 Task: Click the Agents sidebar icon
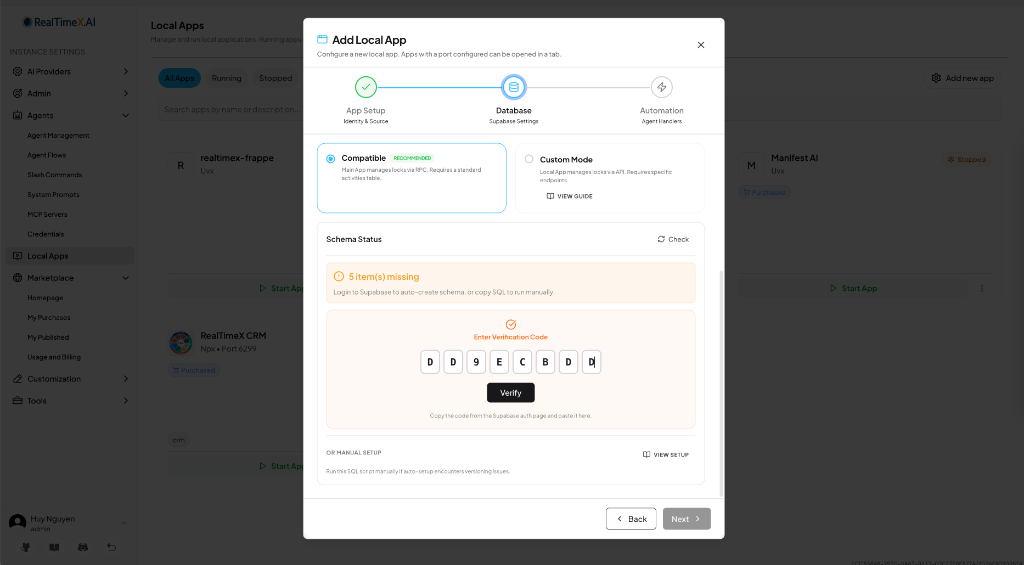tap(18, 115)
